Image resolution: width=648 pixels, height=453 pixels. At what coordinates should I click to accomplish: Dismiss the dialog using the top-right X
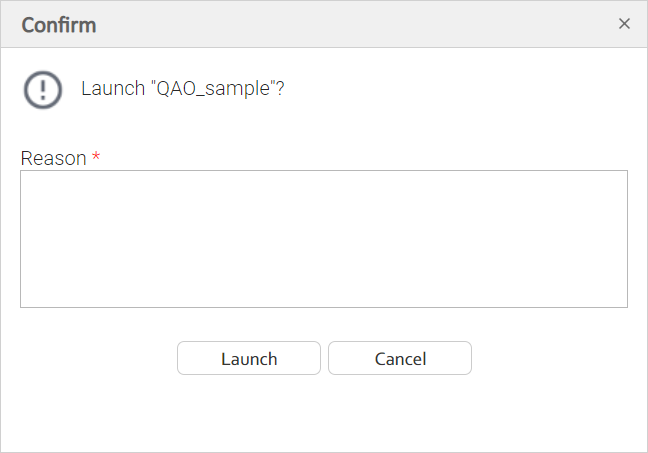click(624, 24)
